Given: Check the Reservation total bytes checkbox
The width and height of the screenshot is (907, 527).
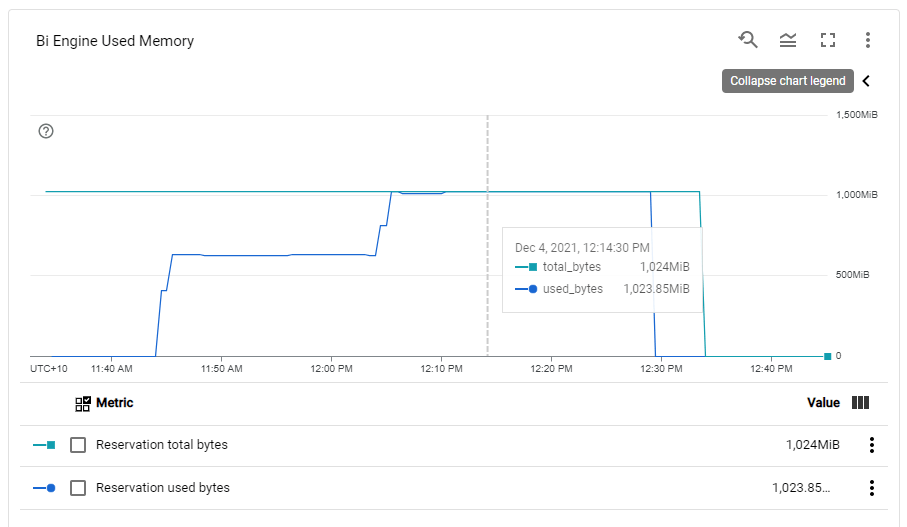Looking at the screenshot, I should [78, 445].
